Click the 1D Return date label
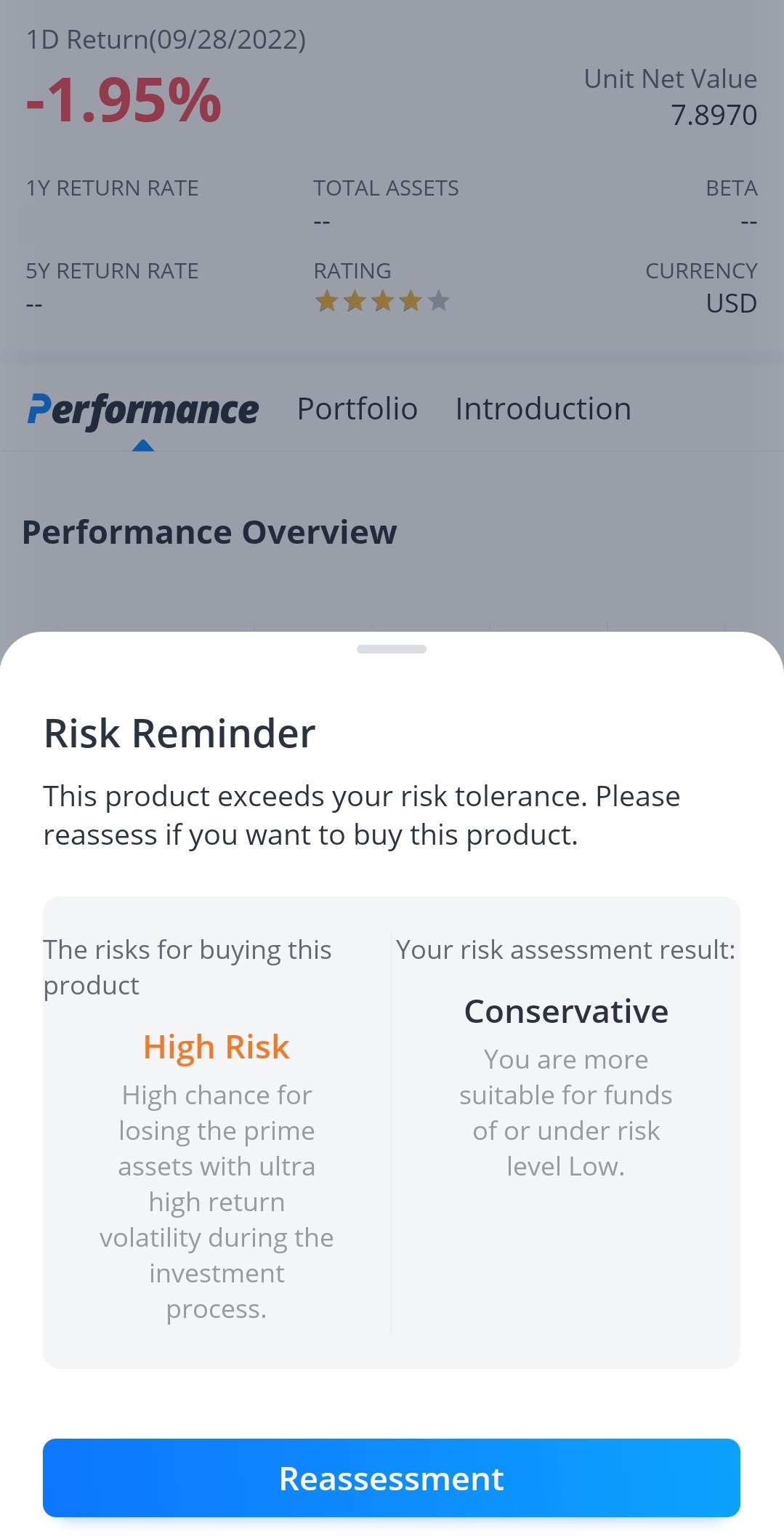 pos(166,39)
